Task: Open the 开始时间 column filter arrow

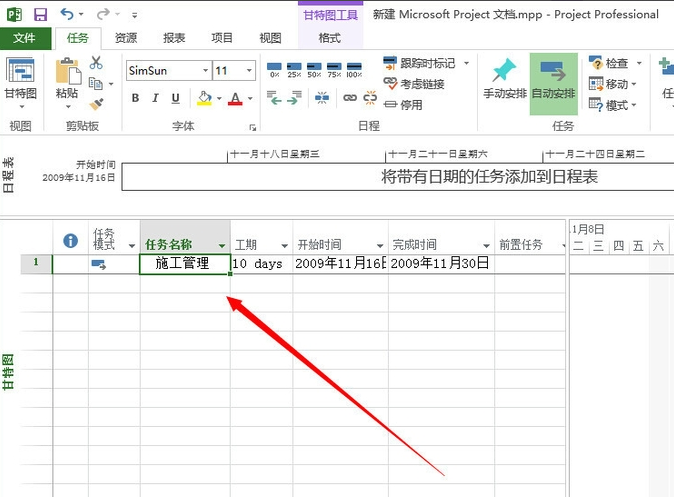Action: (x=380, y=245)
